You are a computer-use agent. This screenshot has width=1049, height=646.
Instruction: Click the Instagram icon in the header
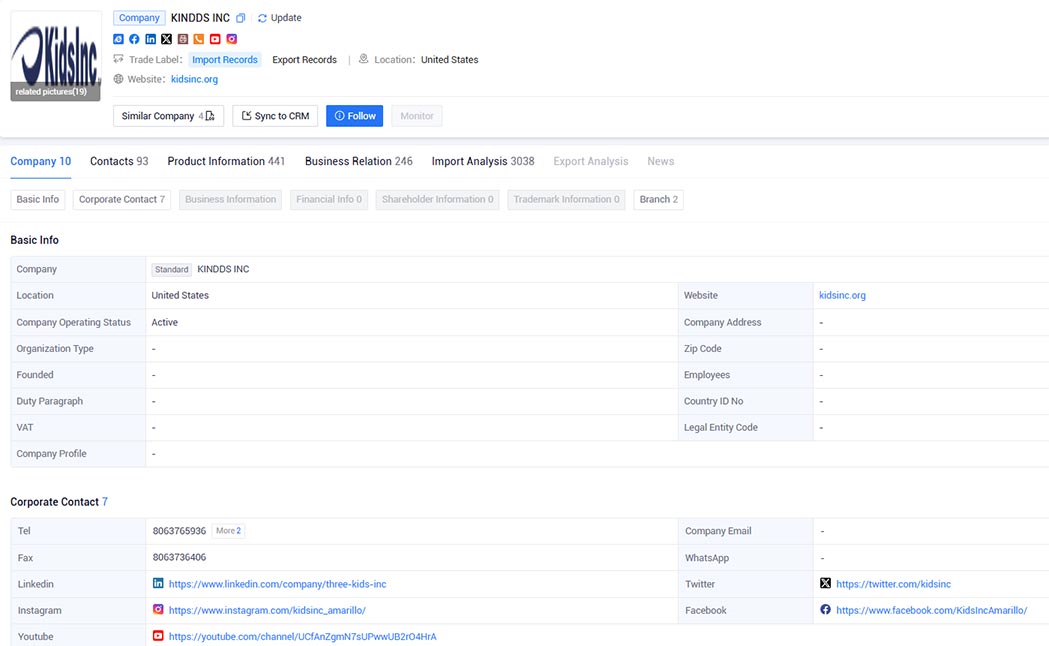click(x=231, y=39)
